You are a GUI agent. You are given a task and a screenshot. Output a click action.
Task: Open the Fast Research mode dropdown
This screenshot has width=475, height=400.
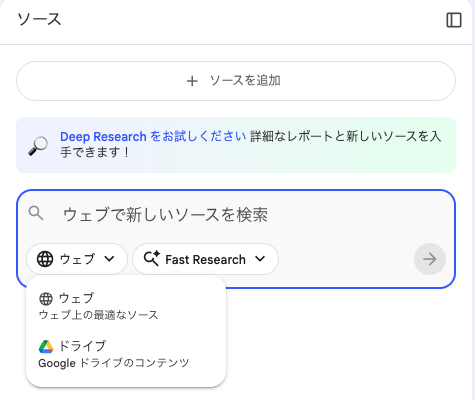[205, 259]
